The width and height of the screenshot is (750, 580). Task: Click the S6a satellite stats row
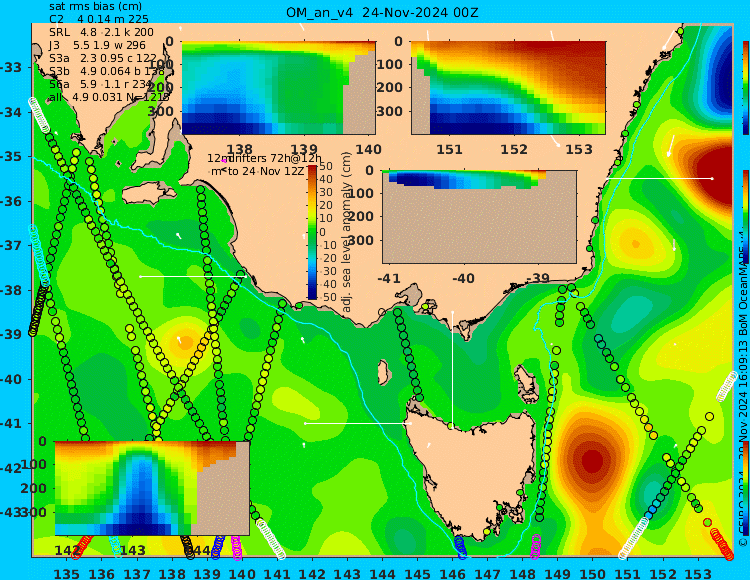point(100,84)
